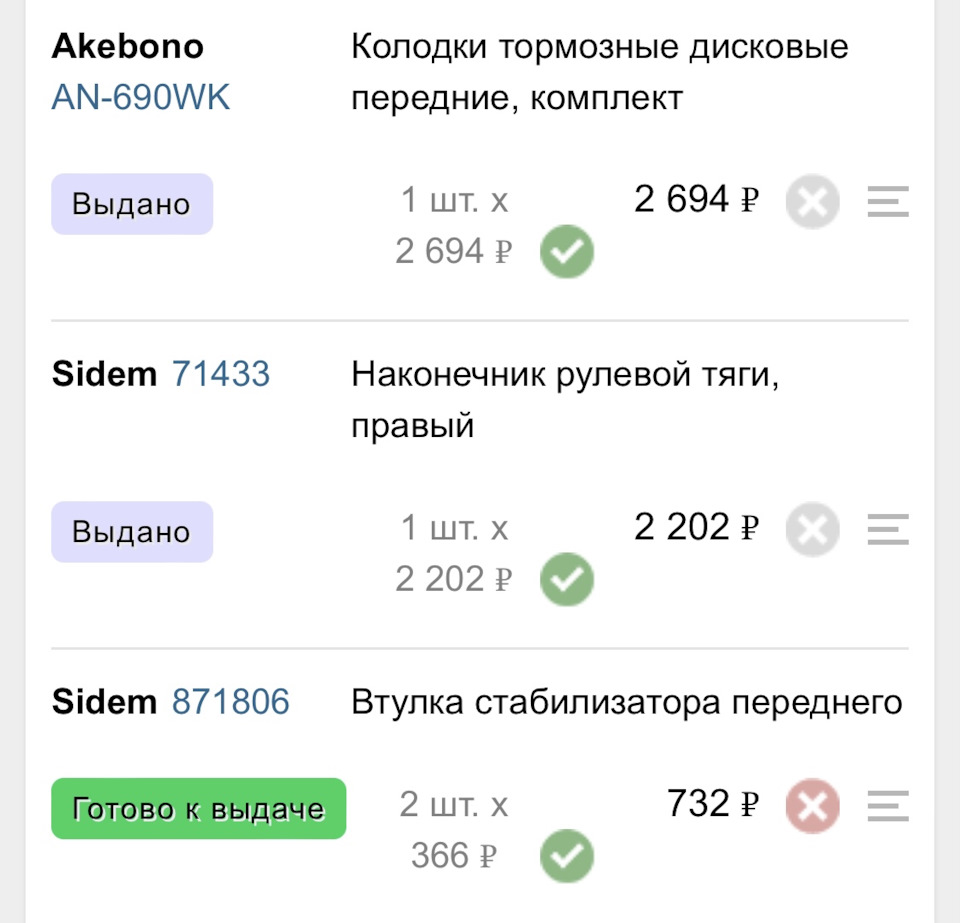
Task: Open hamburger menu for Sidem 871806
Action: point(888,806)
